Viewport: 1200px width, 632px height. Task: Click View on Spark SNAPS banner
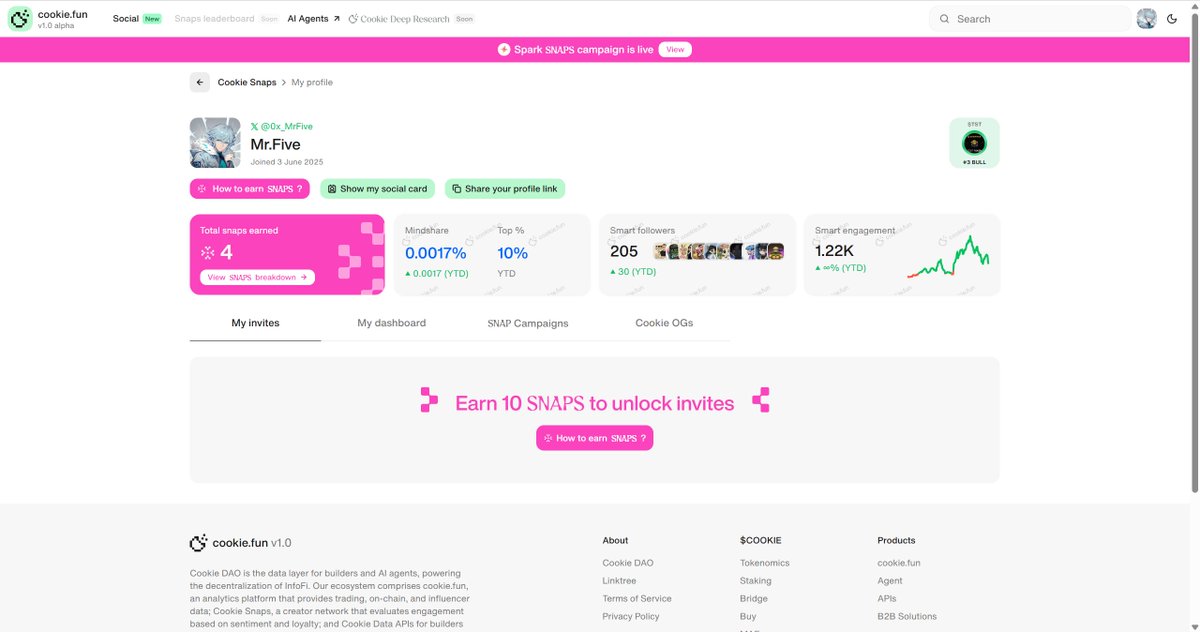click(x=675, y=49)
